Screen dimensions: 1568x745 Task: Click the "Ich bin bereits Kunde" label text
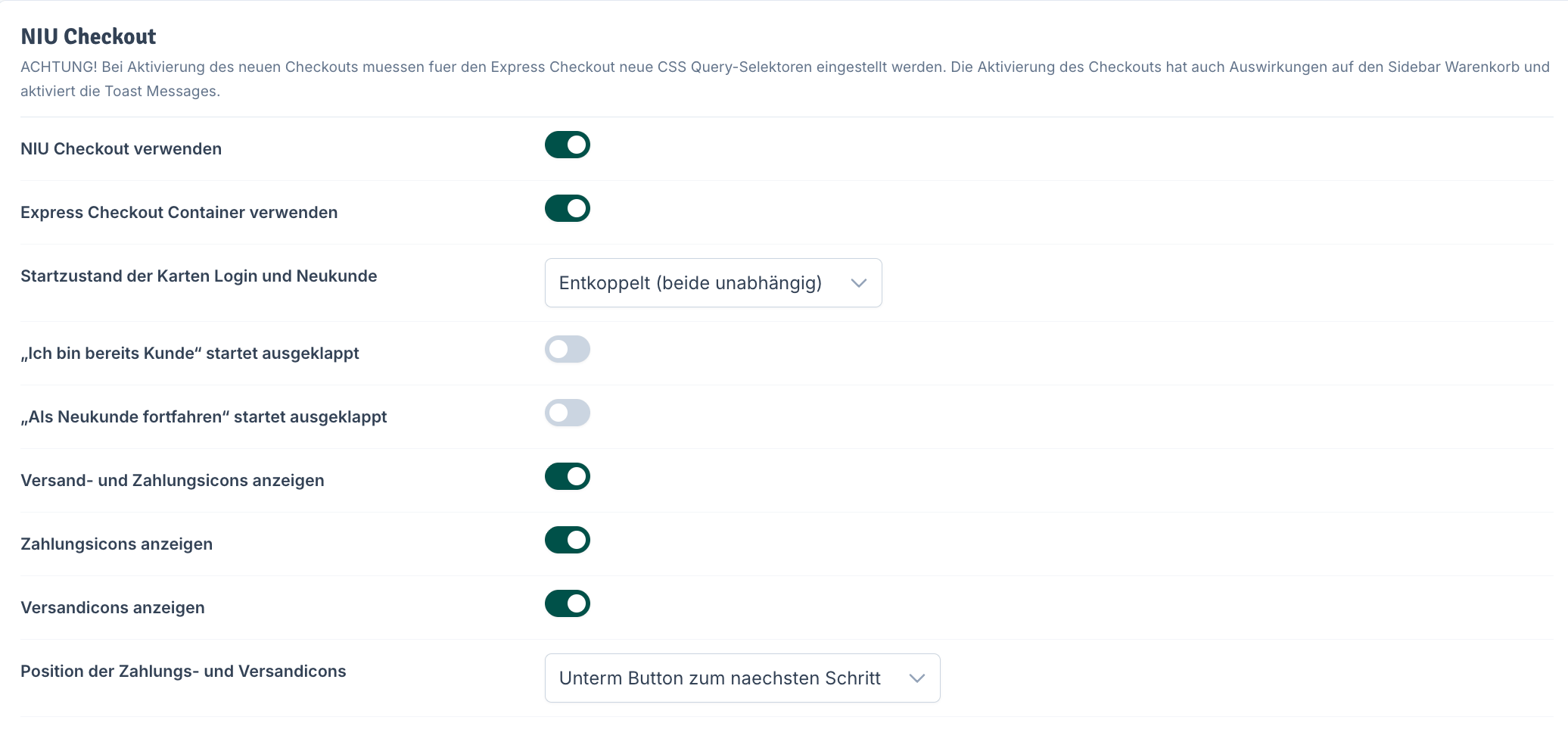pyautogui.click(x=190, y=353)
